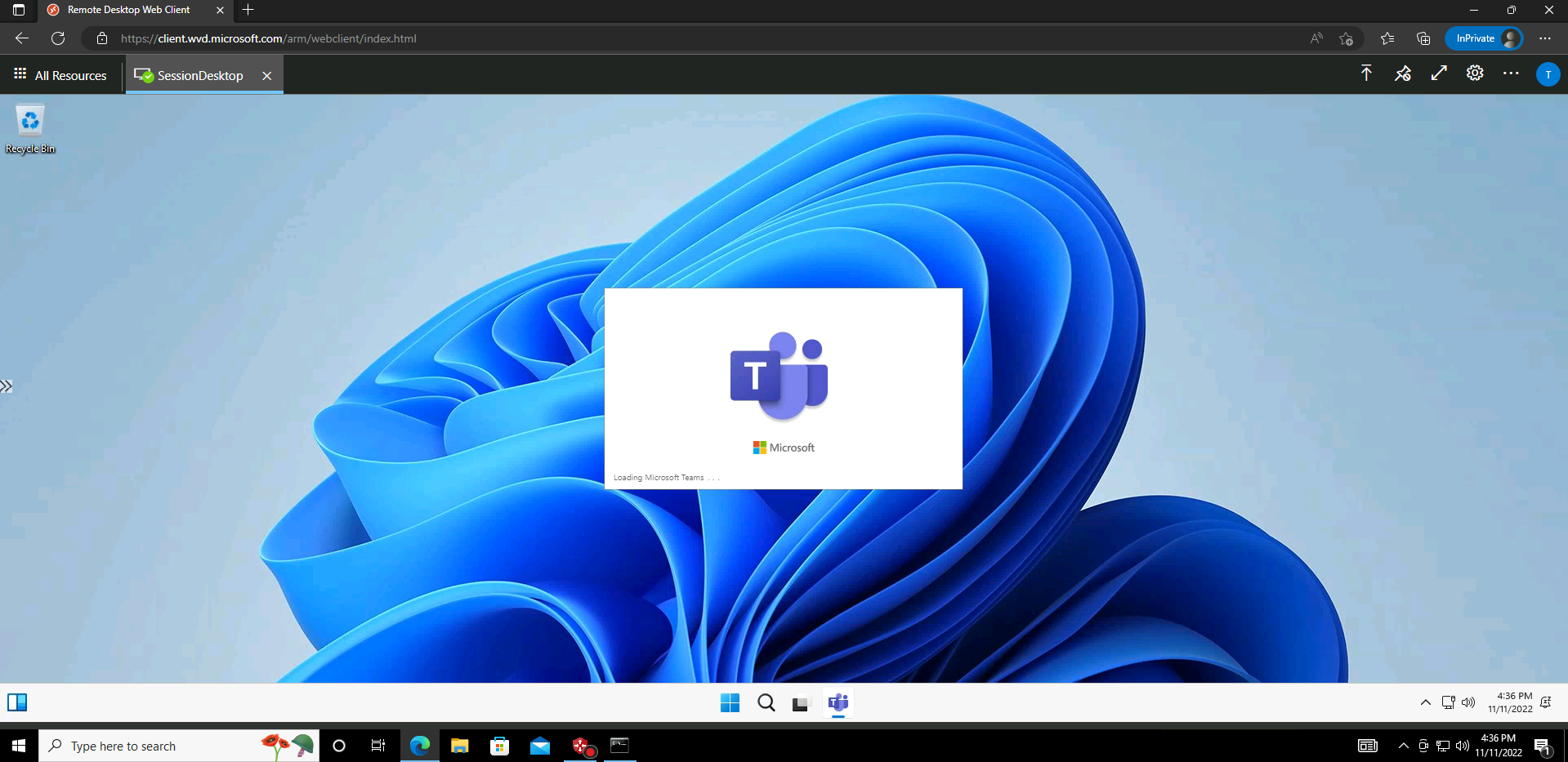Open red shield recording app on taskbar
Viewport: 1568px width, 762px height.
[583, 746]
